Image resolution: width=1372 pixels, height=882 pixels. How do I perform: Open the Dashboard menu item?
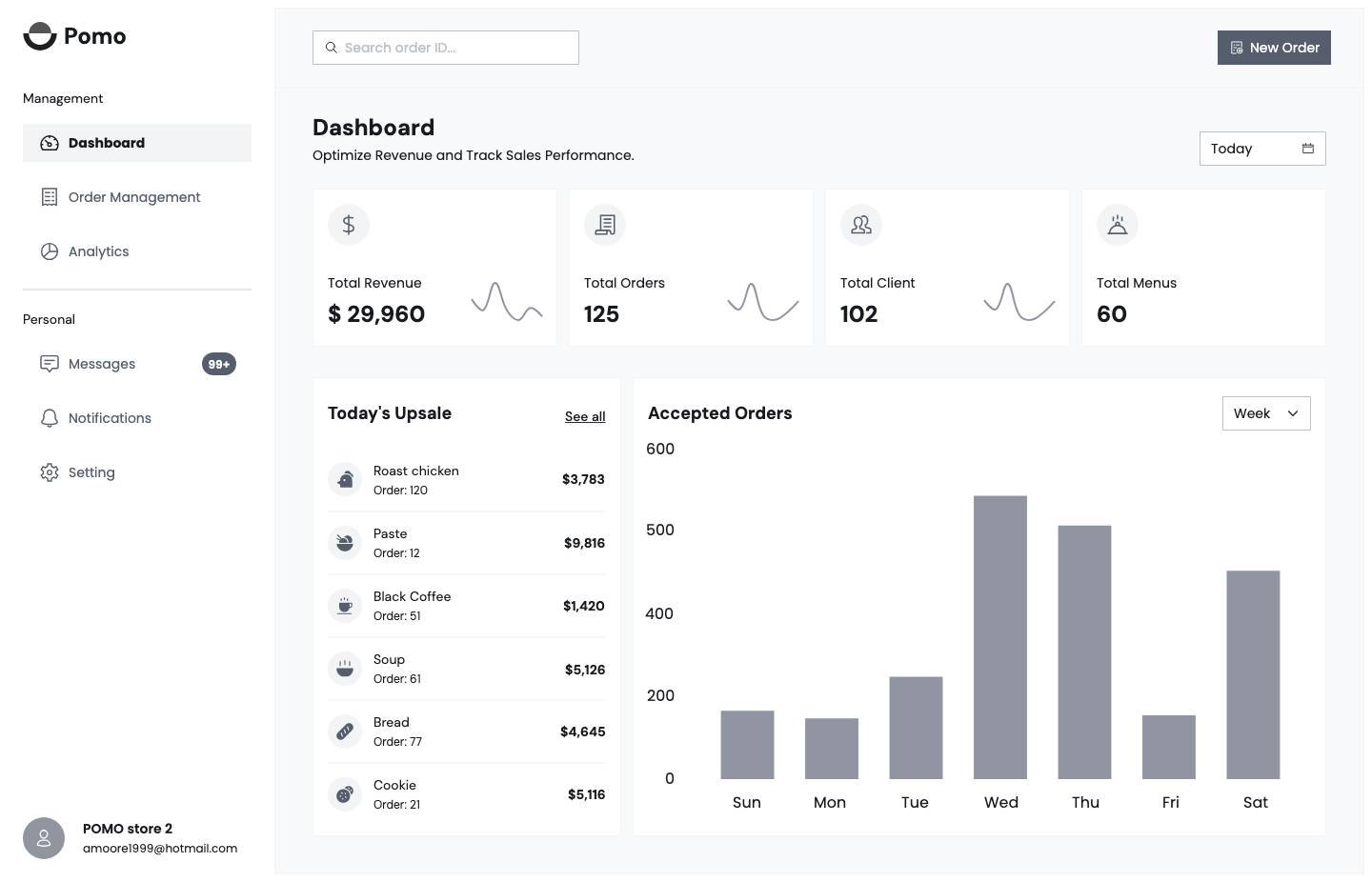[137, 143]
